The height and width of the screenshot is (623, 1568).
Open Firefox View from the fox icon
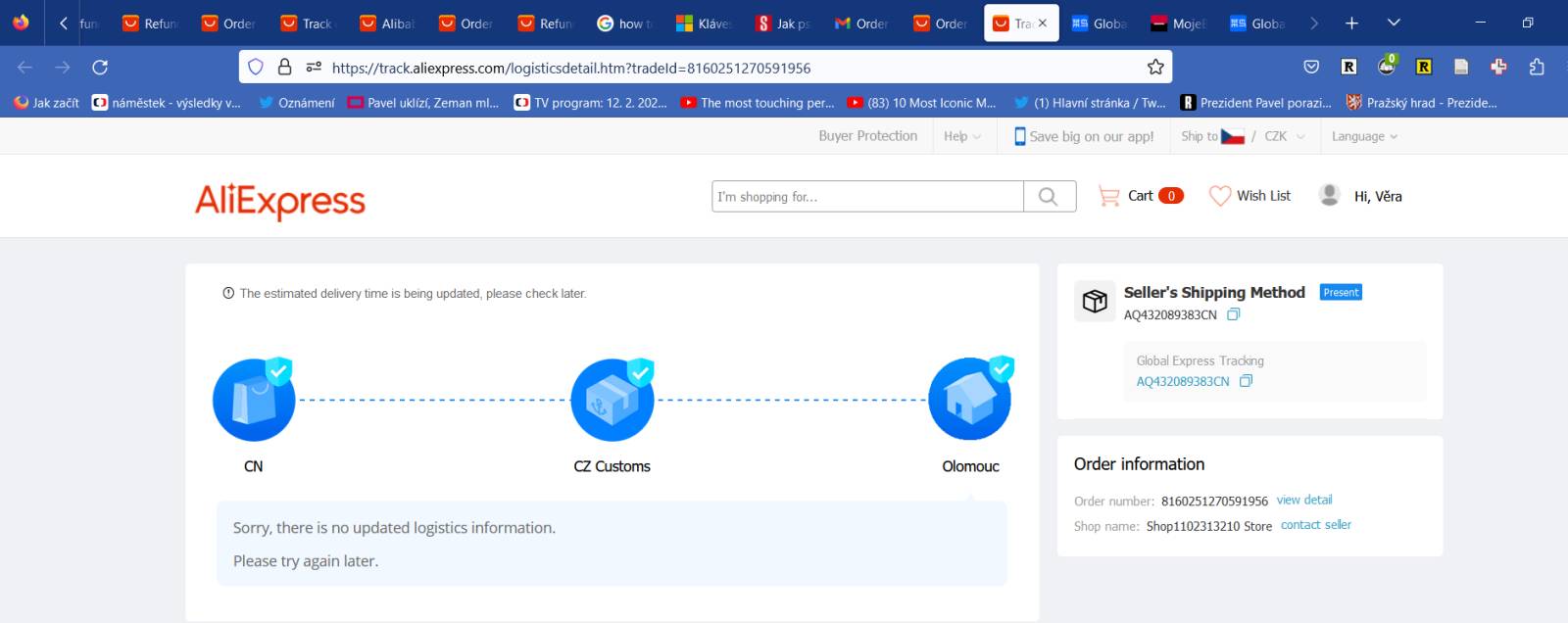21,23
